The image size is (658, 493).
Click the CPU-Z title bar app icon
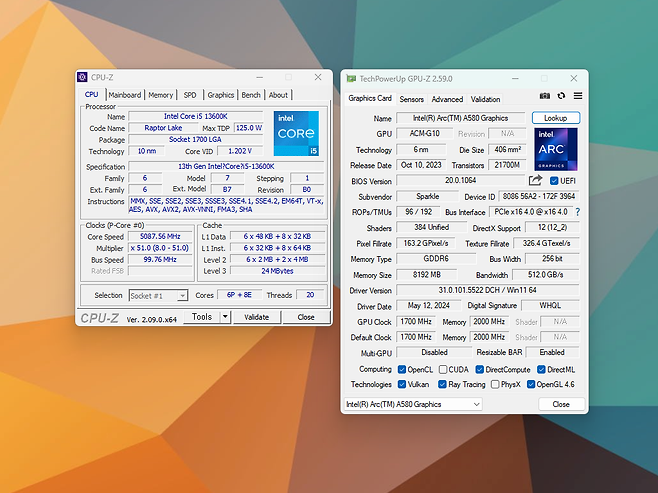[83, 77]
